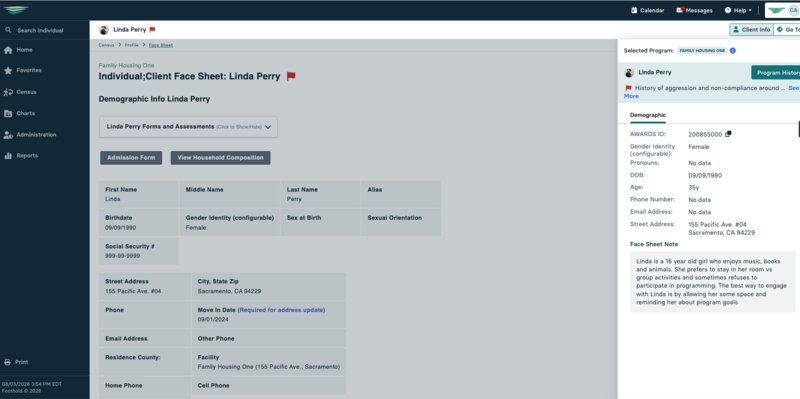800x399 pixels.
Task: Open Favorites star icon
Action: pyautogui.click(x=8, y=70)
